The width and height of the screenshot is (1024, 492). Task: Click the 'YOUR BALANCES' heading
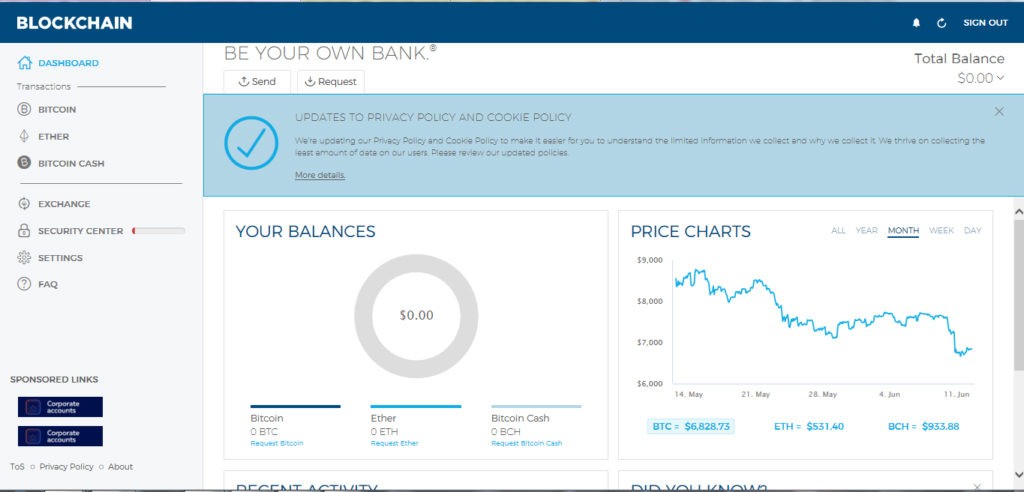306,231
